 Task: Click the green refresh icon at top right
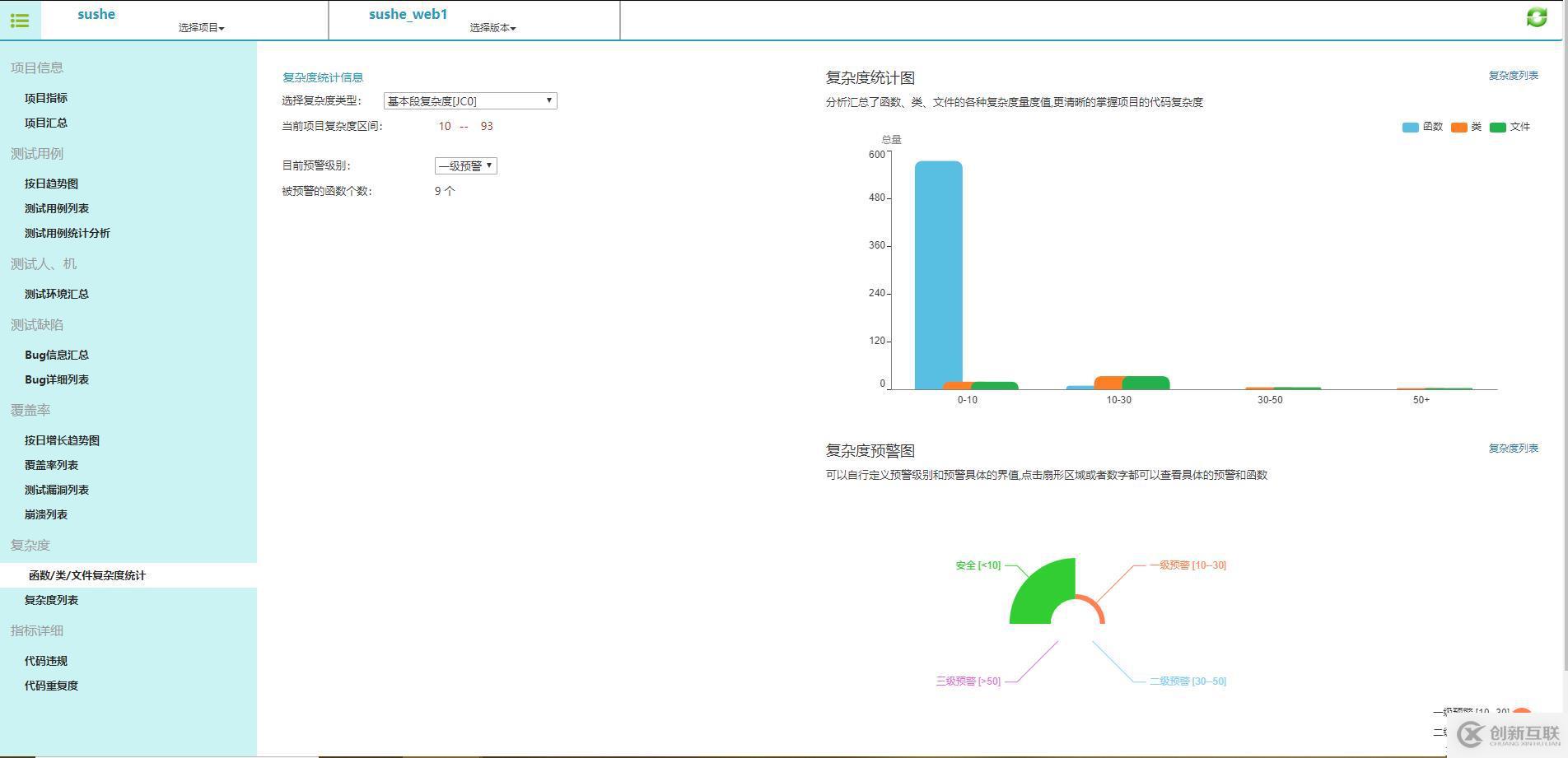pyautogui.click(x=1537, y=17)
